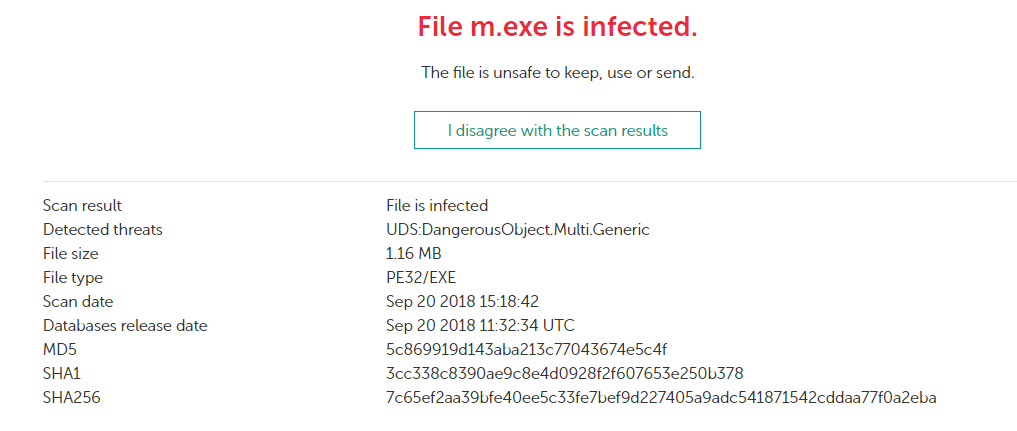Select the UDS:DangerousObject.Multi.Generic threat name
This screenshot has width=1017, height=431.
click(x=517, y=230)
